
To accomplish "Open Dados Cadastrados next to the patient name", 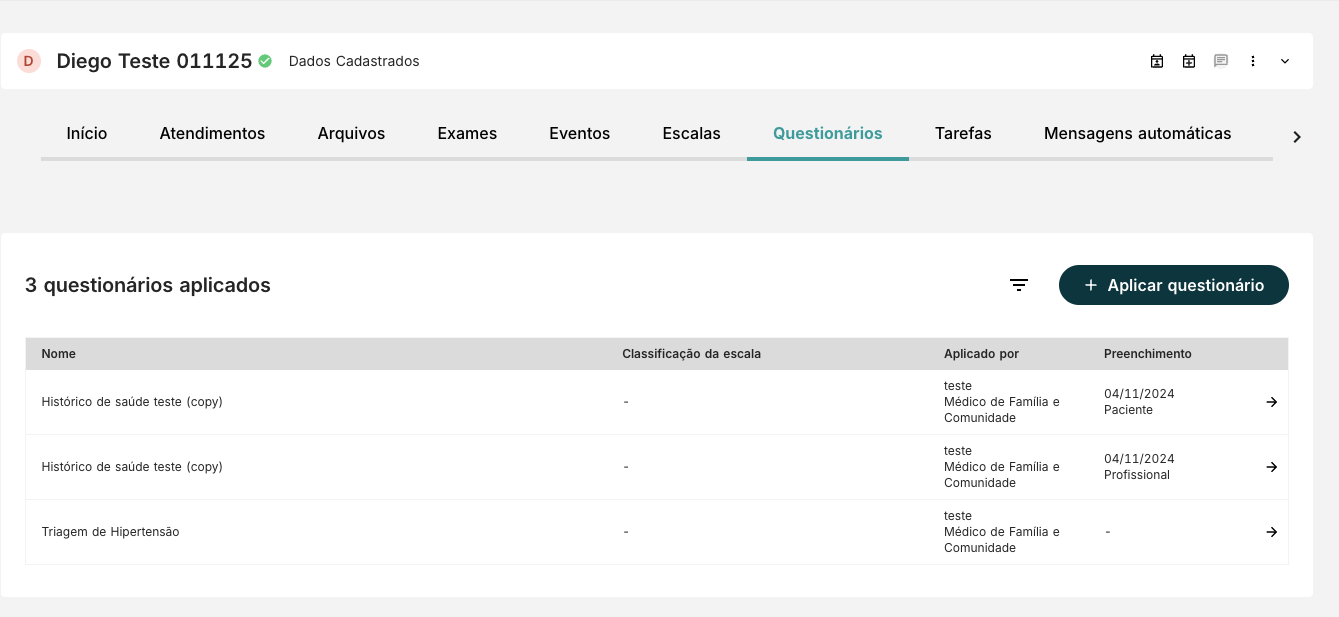I will 354,61.
